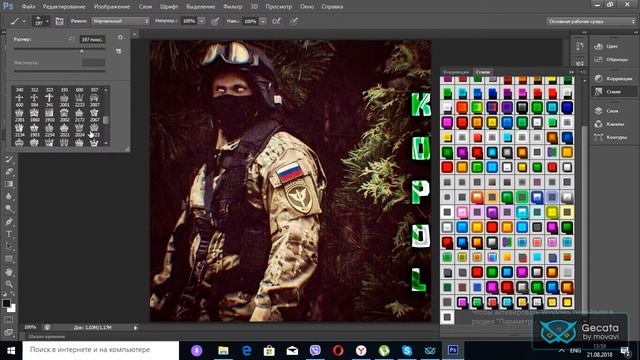640x360 pixels.
Task: Toggle pressure for opacity icon
Action: pyautogui.click(x=215, y=21)
